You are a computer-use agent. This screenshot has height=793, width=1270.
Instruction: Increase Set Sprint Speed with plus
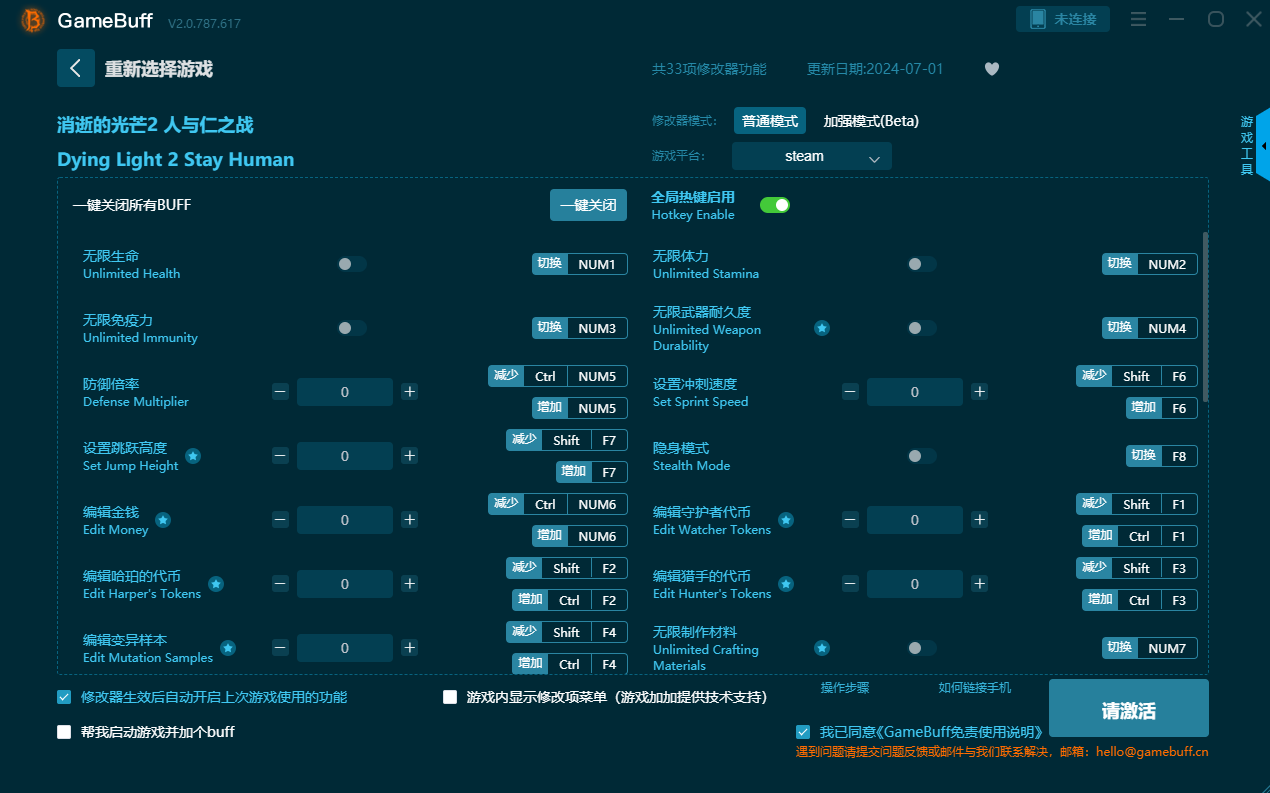979,392
